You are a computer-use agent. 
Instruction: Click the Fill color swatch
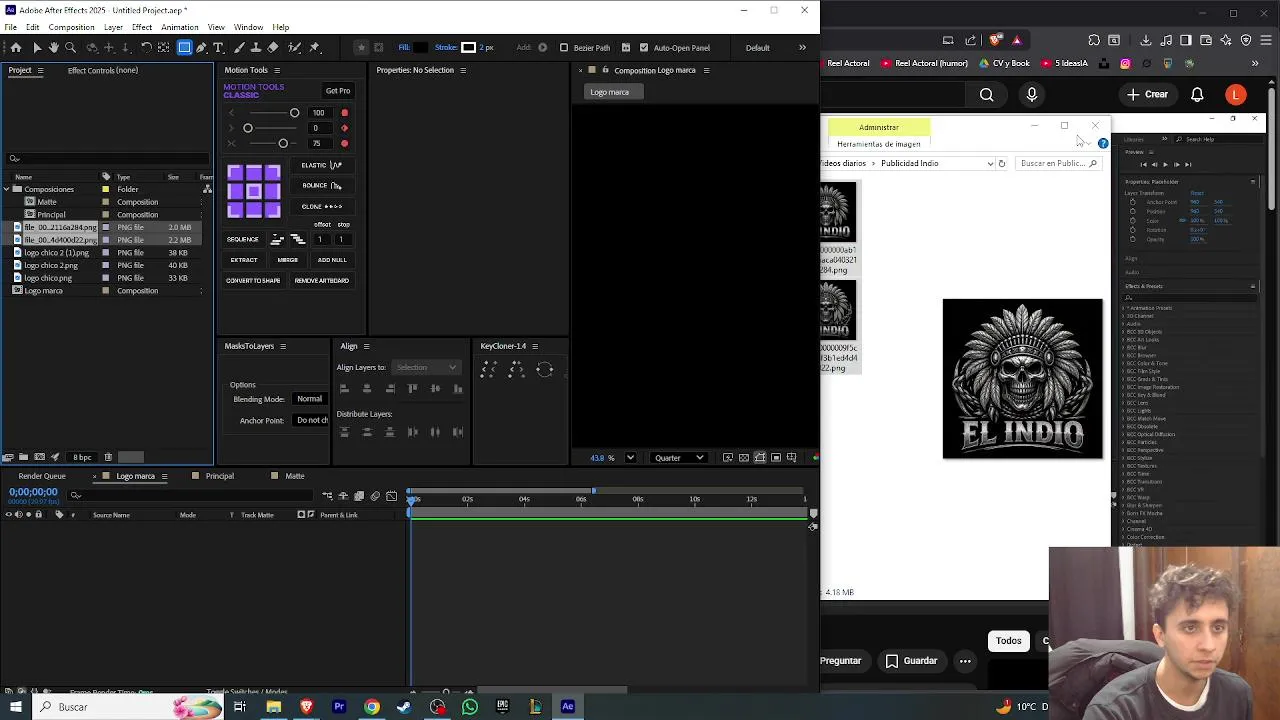click(421, 47)
